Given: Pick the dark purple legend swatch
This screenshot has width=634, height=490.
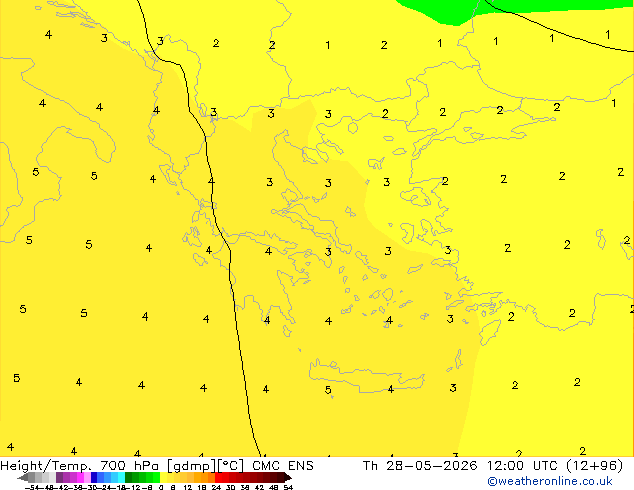Looking at the screenshot, I should point(59,477).
